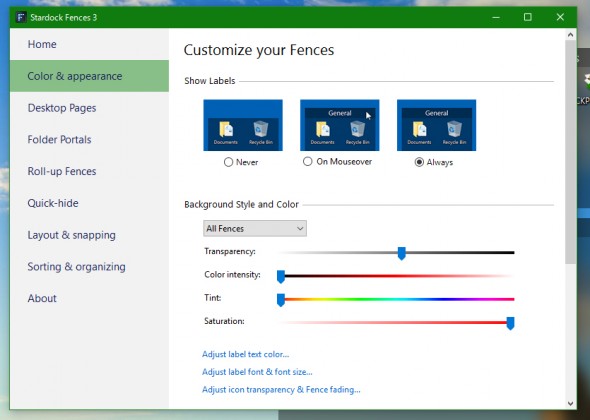Click the Always label preview thumbnail
Viewport: 590px width, 420px height.
point(436,125)
